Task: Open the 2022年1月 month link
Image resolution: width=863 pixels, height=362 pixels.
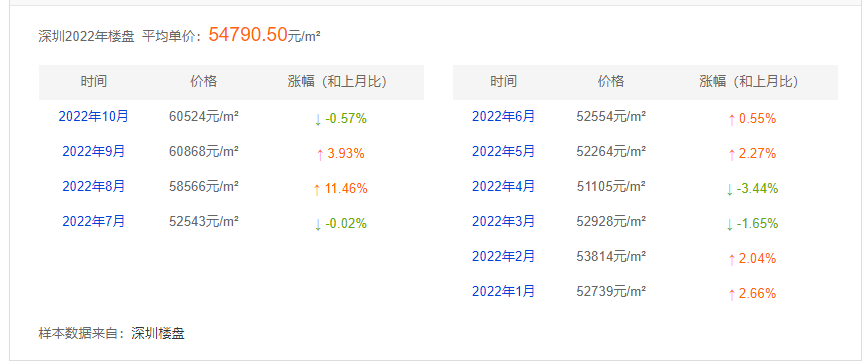Action: [503, 291]
